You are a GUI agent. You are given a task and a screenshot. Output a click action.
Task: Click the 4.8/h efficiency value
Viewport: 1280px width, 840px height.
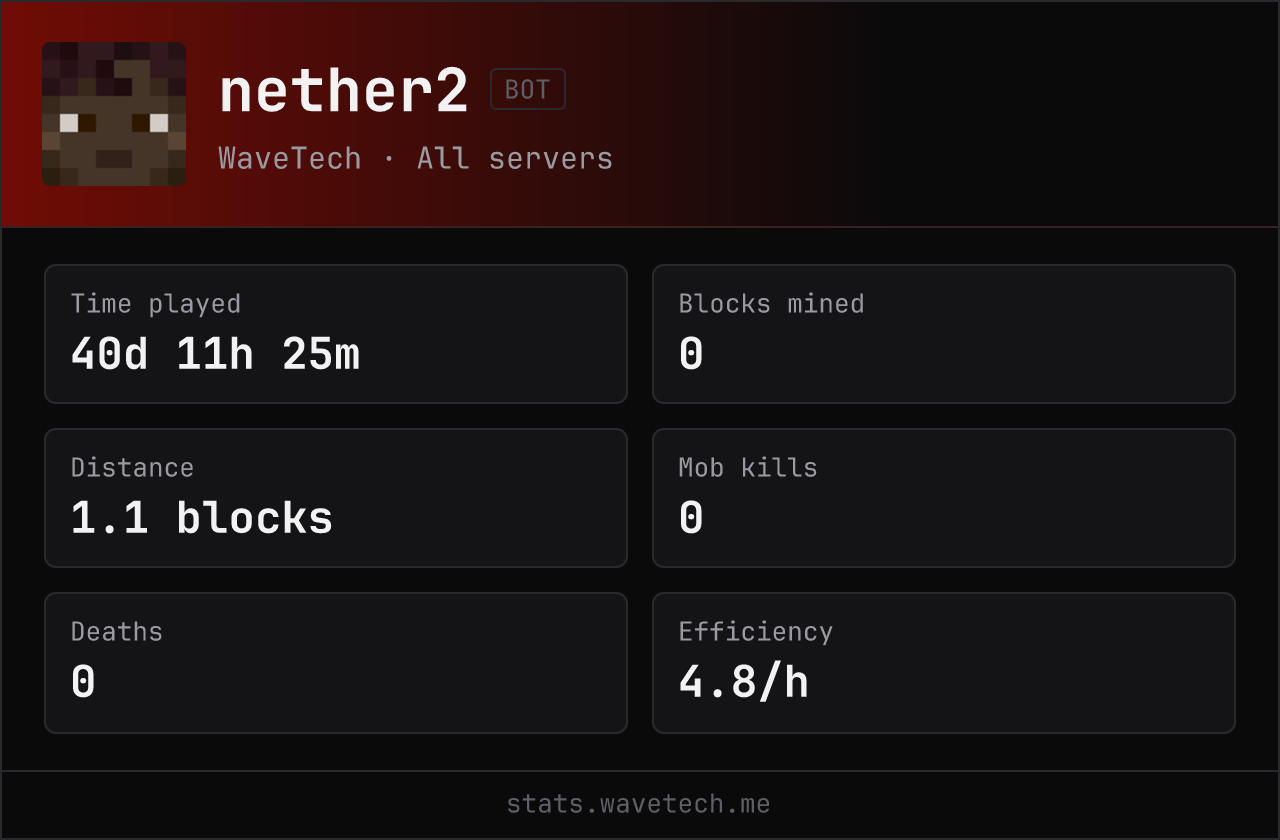click(744, 682)
